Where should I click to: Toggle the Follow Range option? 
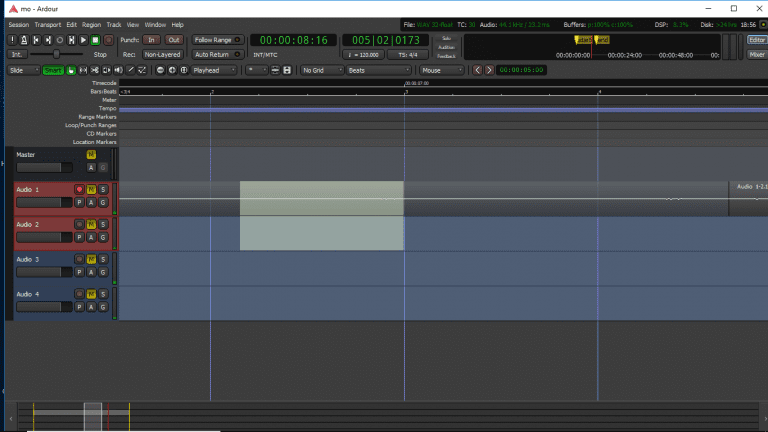pyautogui.click(x=214, y=40)
